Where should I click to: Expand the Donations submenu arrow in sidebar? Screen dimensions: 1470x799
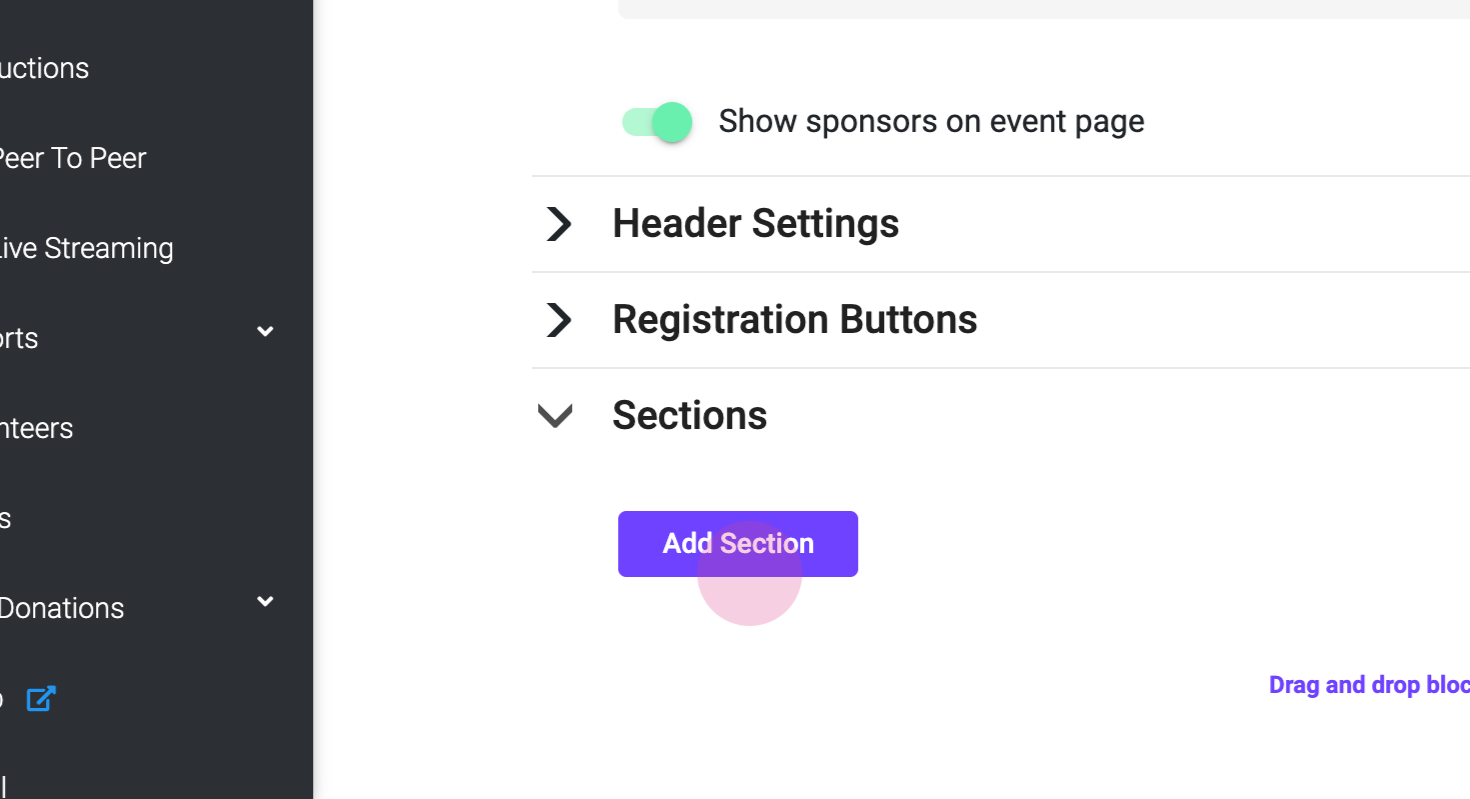click(x=265, y=602)
